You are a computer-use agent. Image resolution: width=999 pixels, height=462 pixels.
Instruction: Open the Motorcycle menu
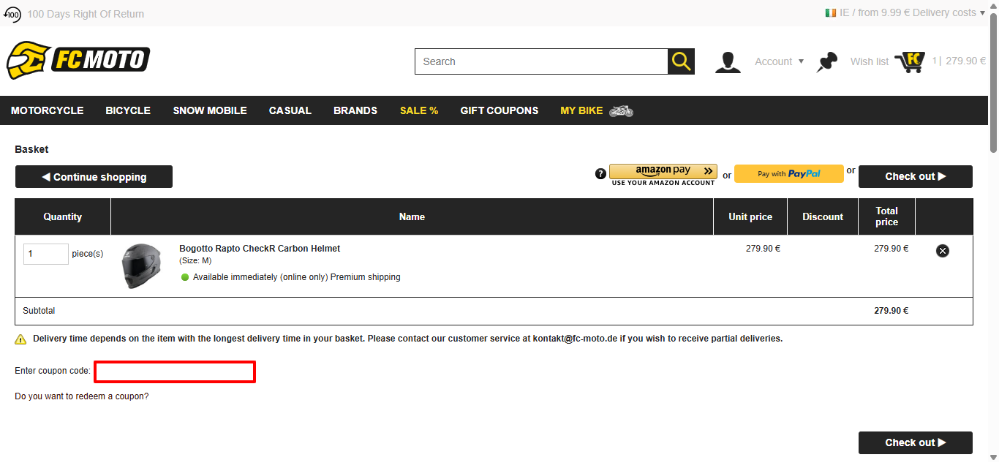point(47,111)
